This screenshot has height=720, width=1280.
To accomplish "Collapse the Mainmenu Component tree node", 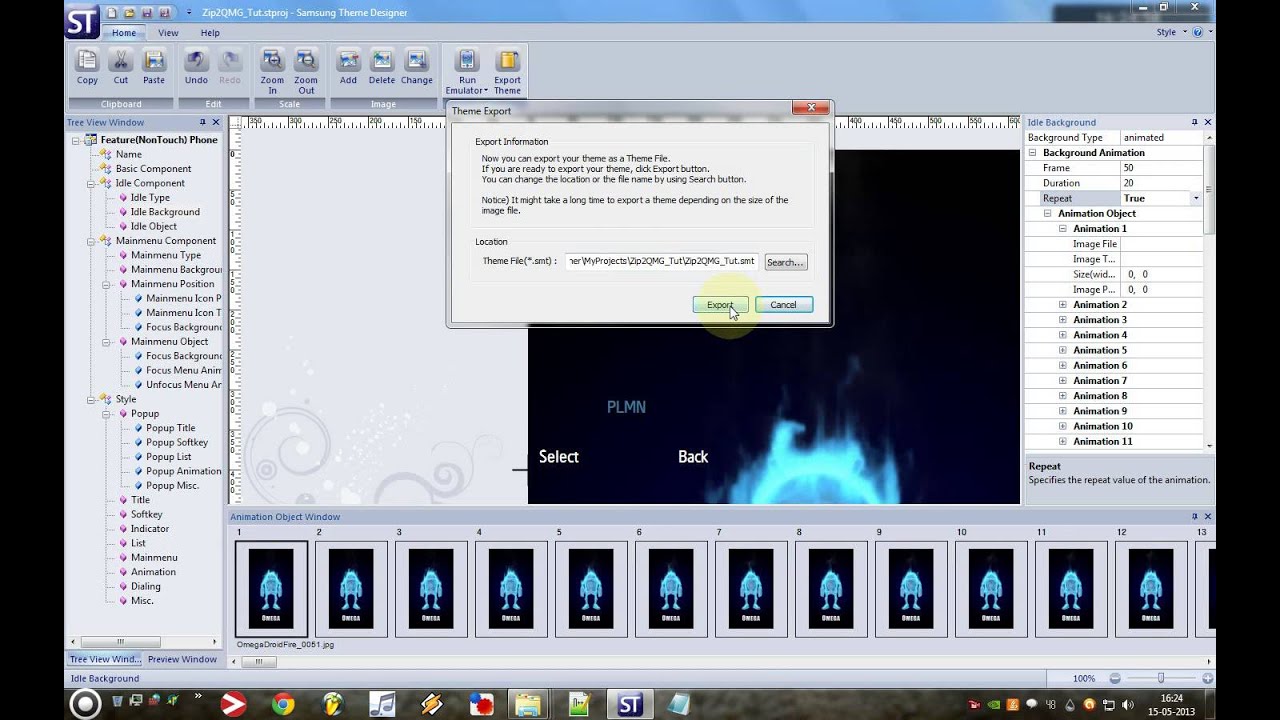I will pos(90,241).
